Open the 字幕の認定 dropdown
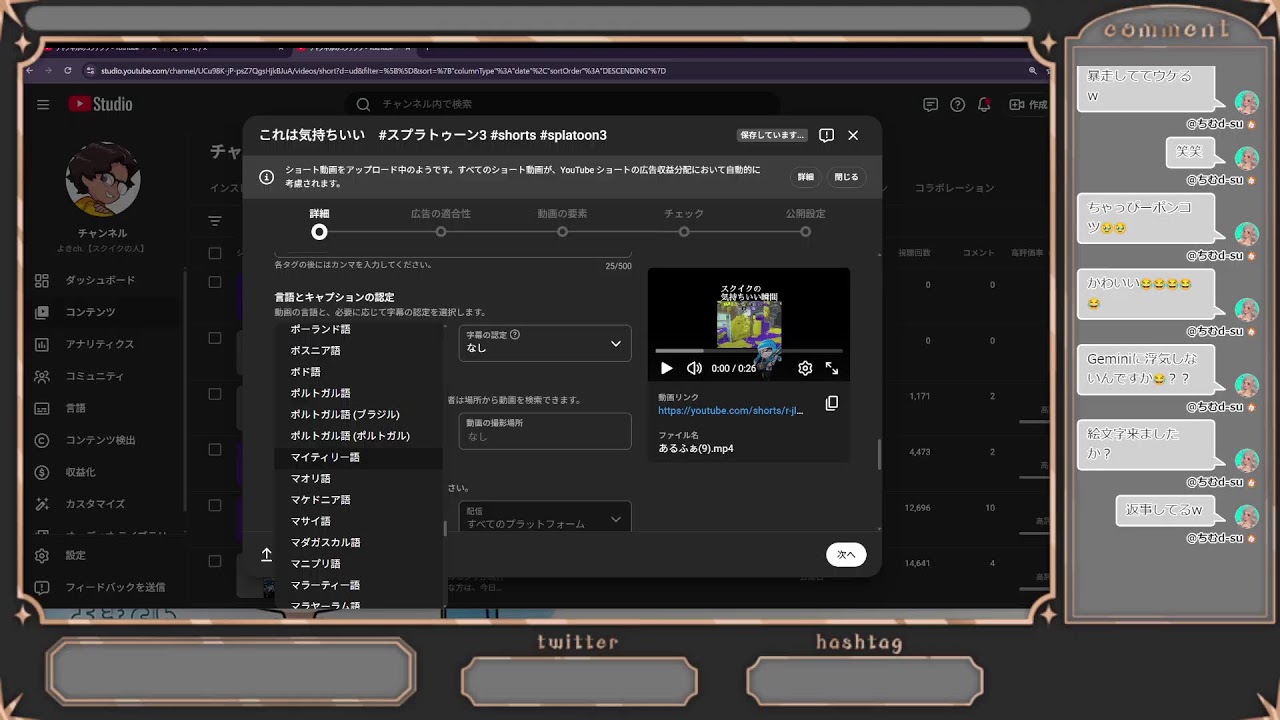 click(x=545, y=343)
